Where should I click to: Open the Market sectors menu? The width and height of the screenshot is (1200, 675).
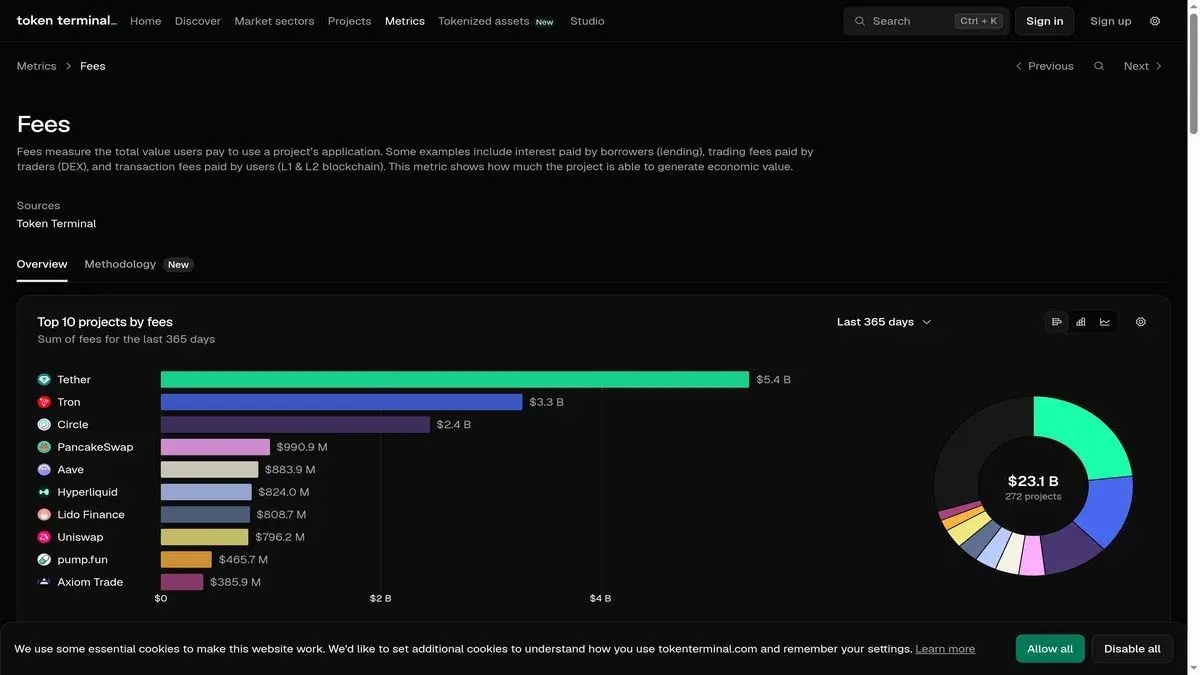(x=274, y=21)
